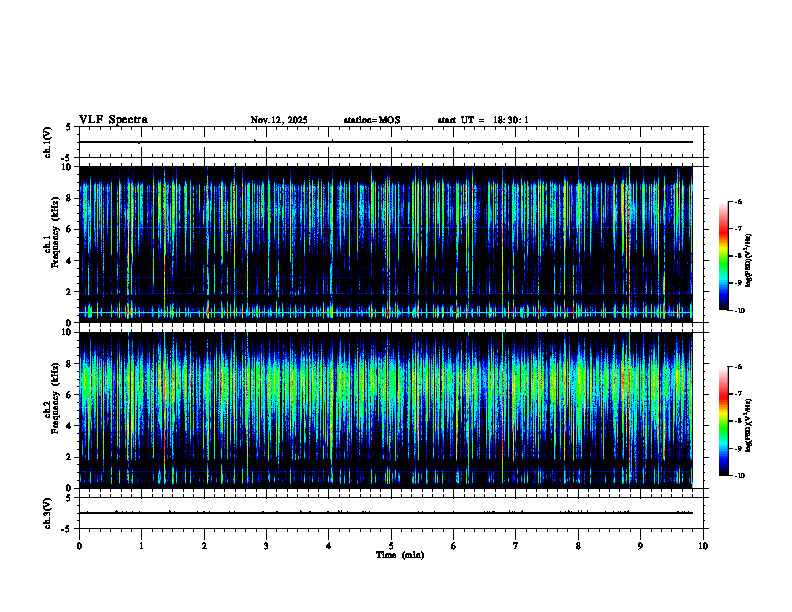Click the "2" kHz tick on ch.1 frequency axis

coord(70,292)
